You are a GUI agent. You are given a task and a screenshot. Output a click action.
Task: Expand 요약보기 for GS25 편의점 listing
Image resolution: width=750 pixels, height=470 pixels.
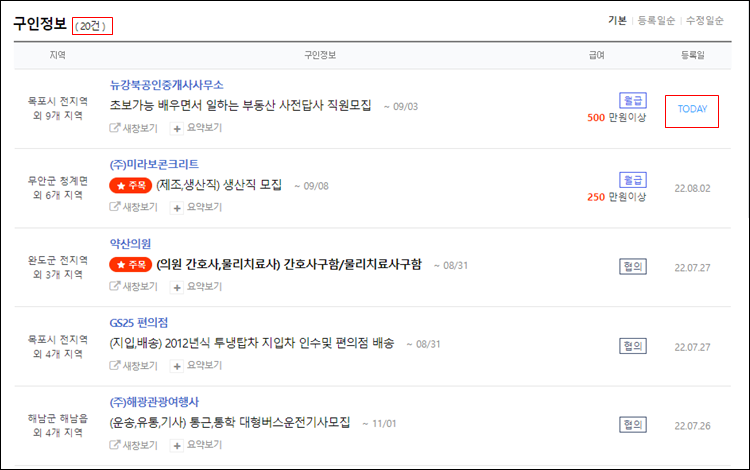point(197,366)
